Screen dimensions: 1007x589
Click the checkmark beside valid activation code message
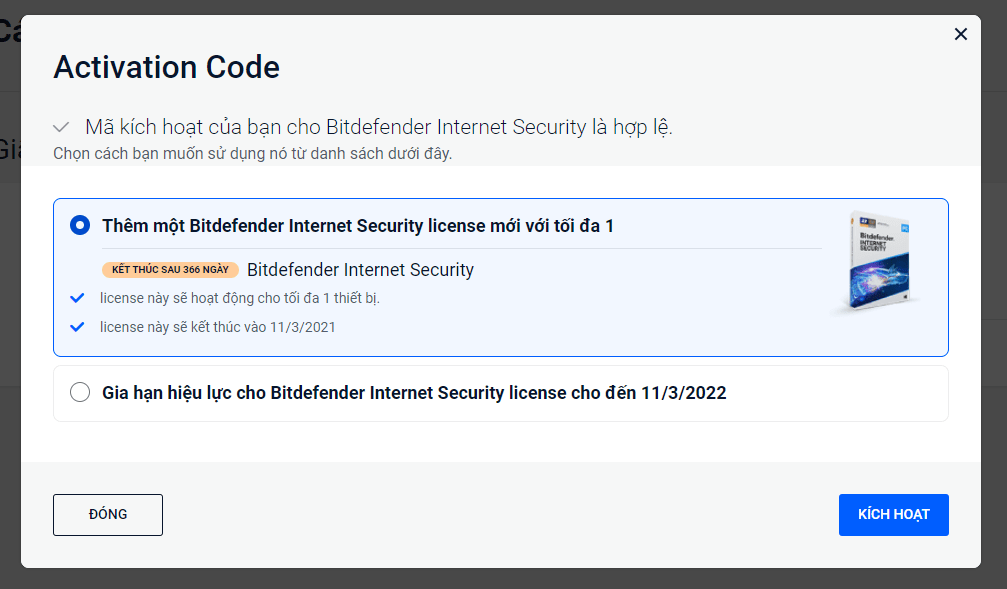coord(61,127)
